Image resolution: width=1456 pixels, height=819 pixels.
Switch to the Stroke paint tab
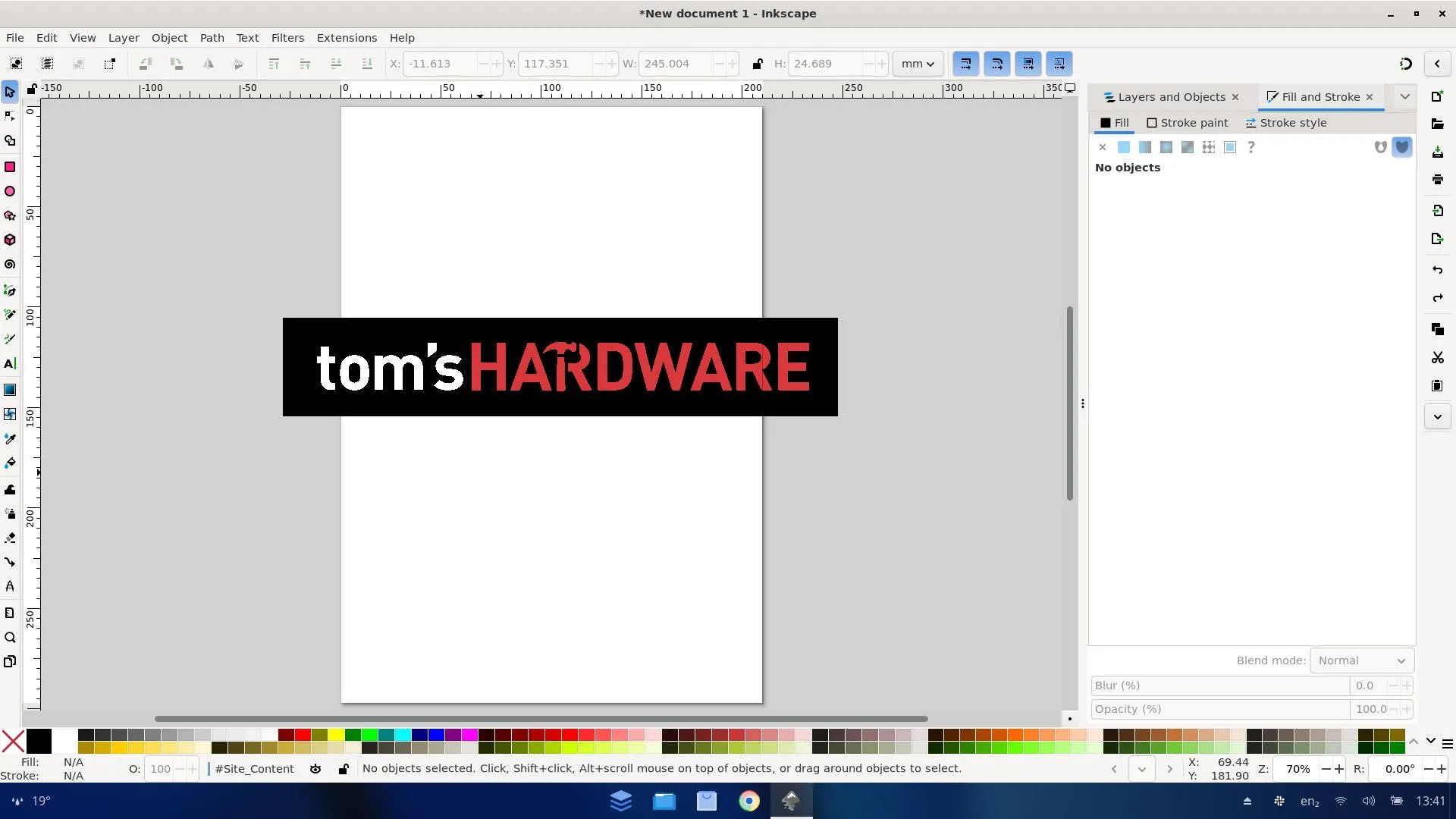[1188, 123]
